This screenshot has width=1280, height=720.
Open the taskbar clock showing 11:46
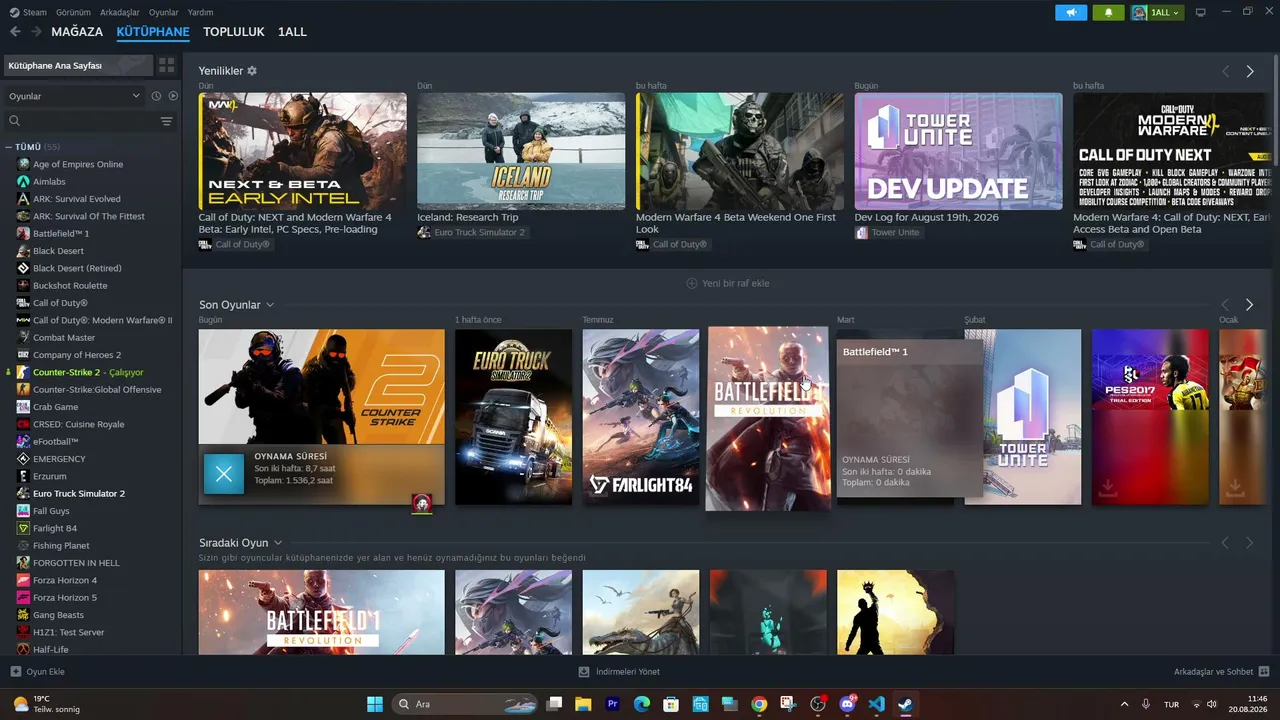(1249, 704)
